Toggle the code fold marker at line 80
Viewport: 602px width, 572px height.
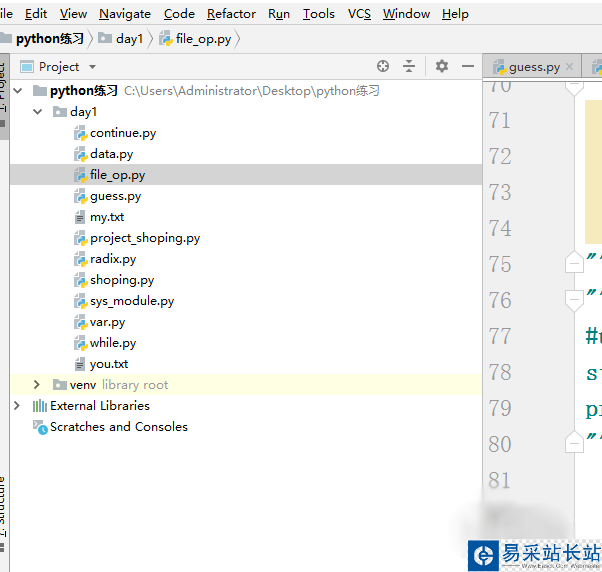click(x=574, y=443)
